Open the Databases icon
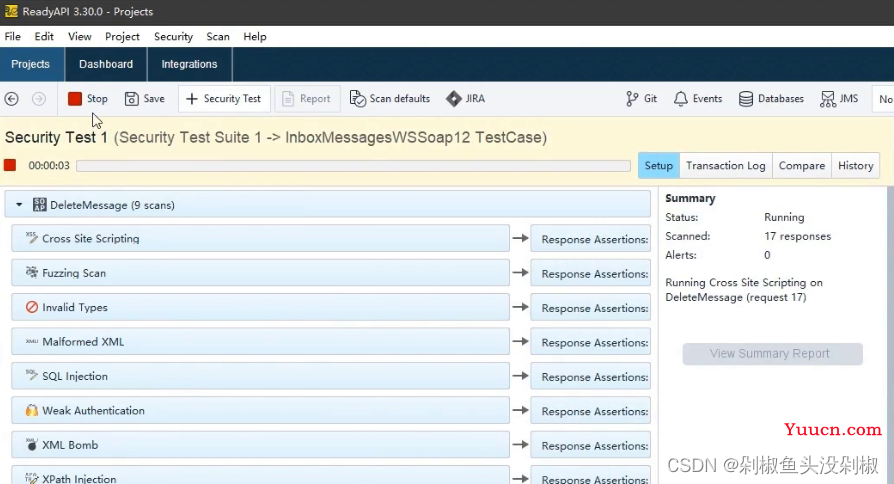 745,99
